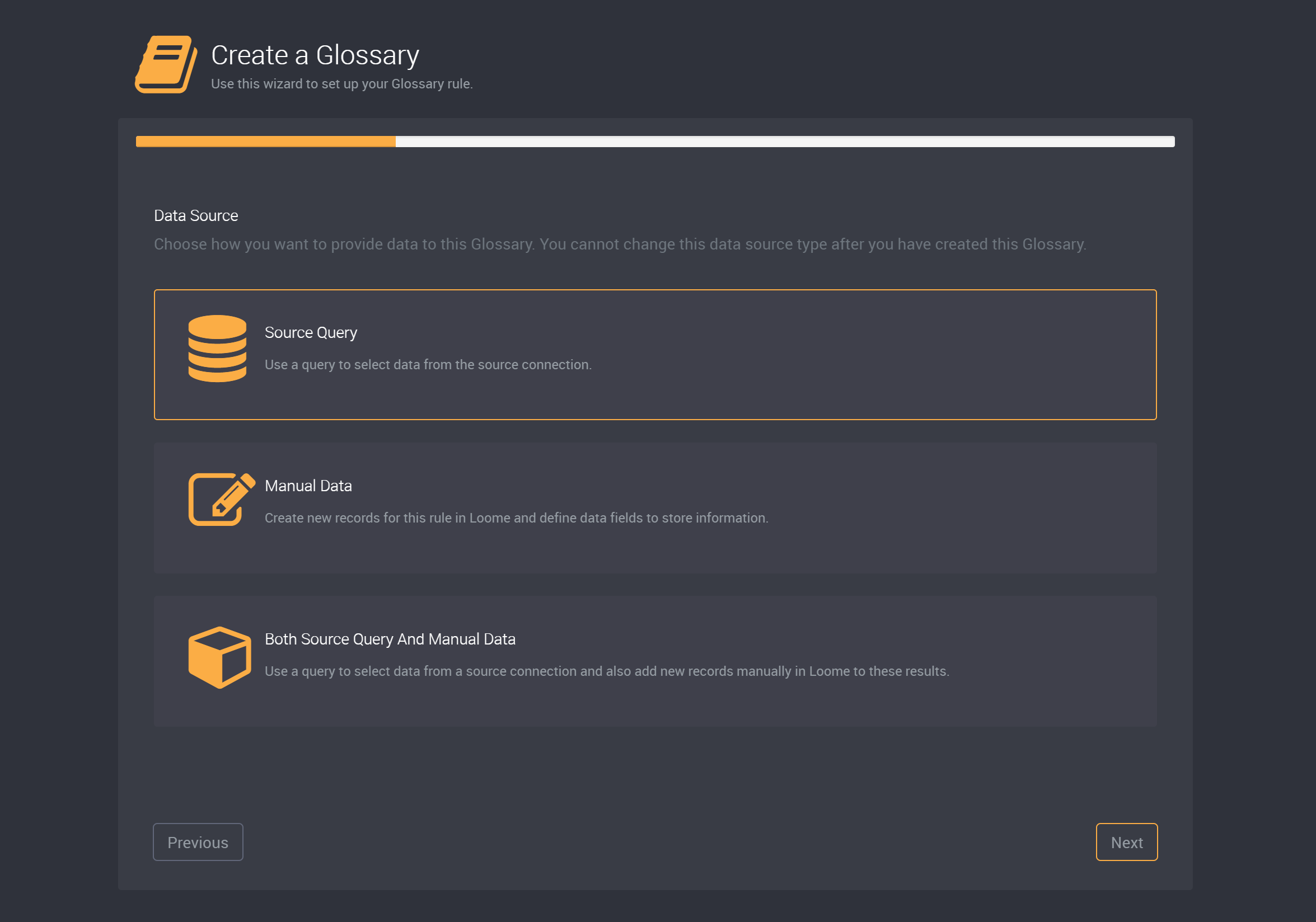
Task: Select the Source Query option card
Action: click(655, 355)
